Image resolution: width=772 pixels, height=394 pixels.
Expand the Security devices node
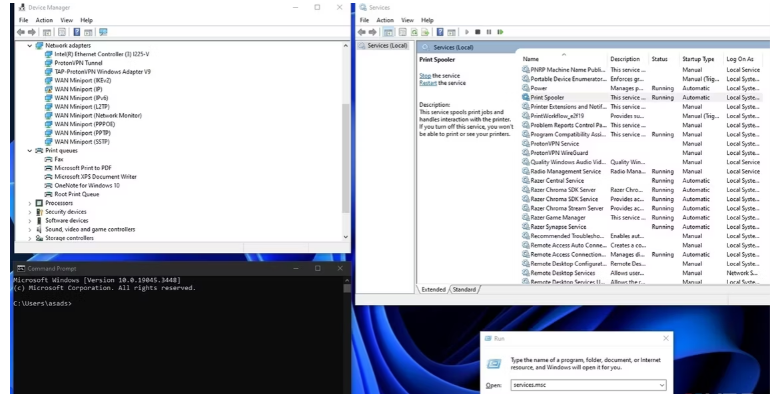[x=30, y=212]
